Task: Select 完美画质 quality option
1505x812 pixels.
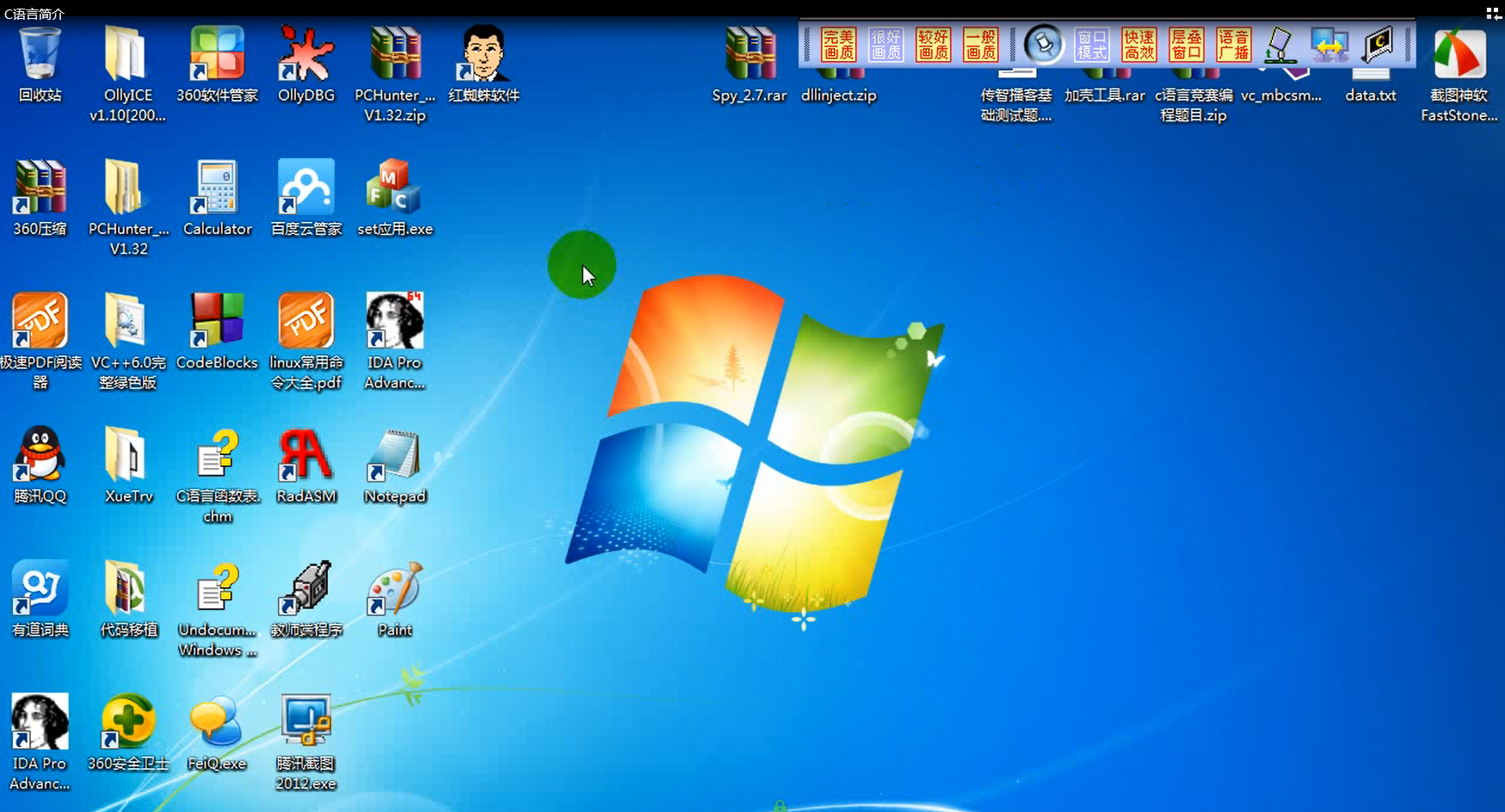Action: point(838,45)
